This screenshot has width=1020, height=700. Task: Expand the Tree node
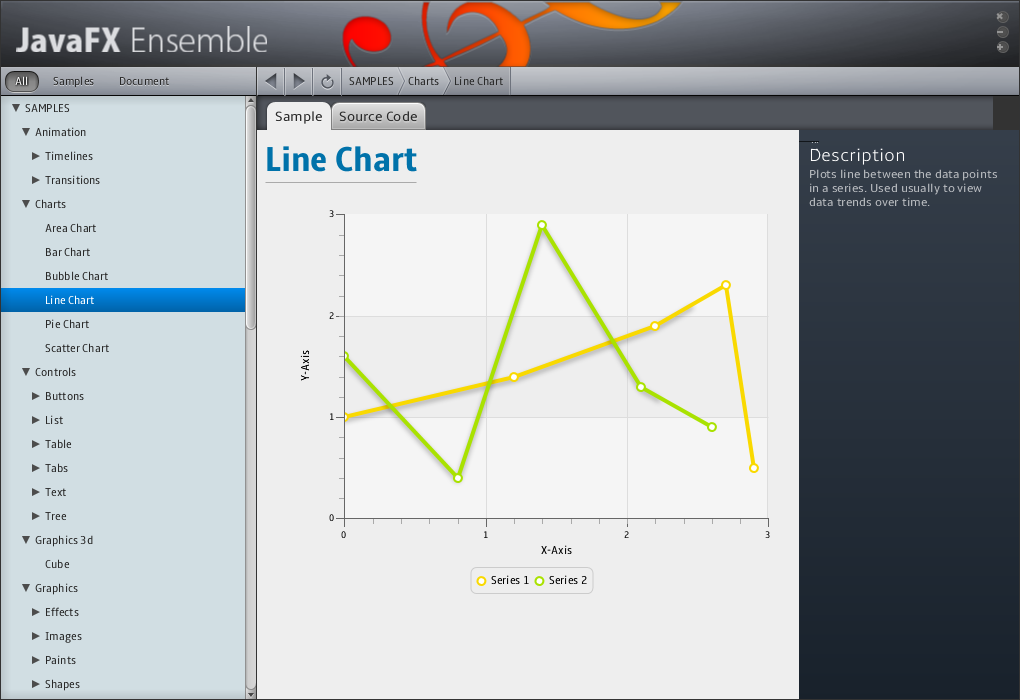(36, 517)
